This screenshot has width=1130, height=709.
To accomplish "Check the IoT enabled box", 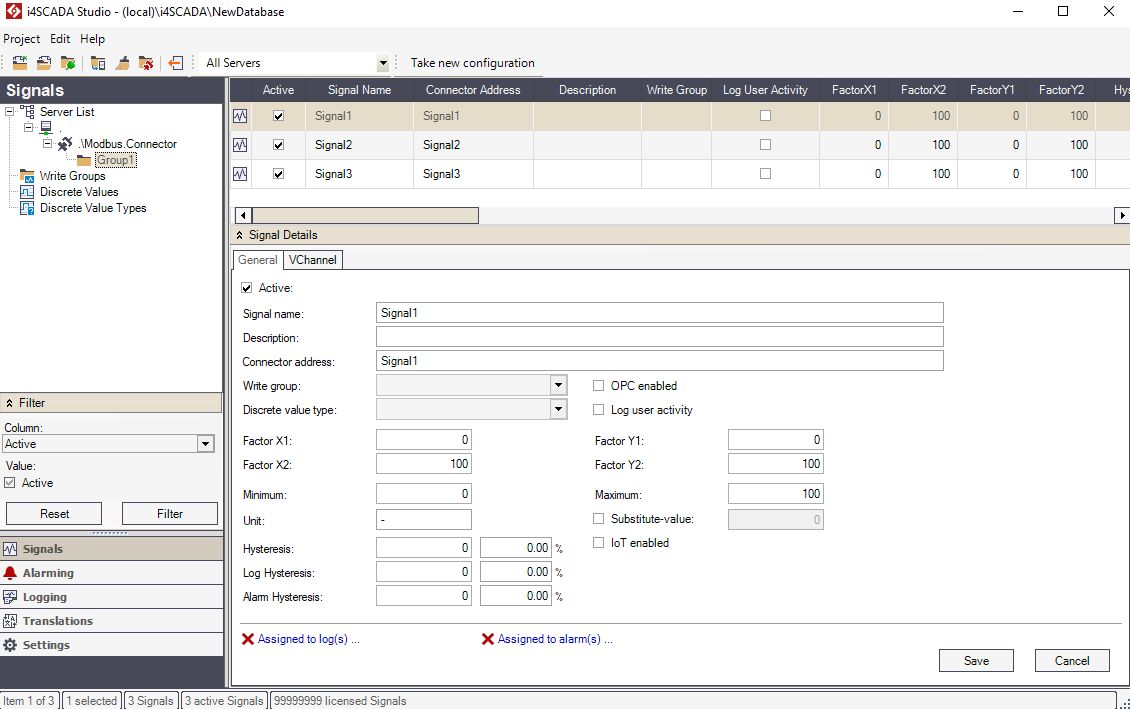I will point(598,543).
